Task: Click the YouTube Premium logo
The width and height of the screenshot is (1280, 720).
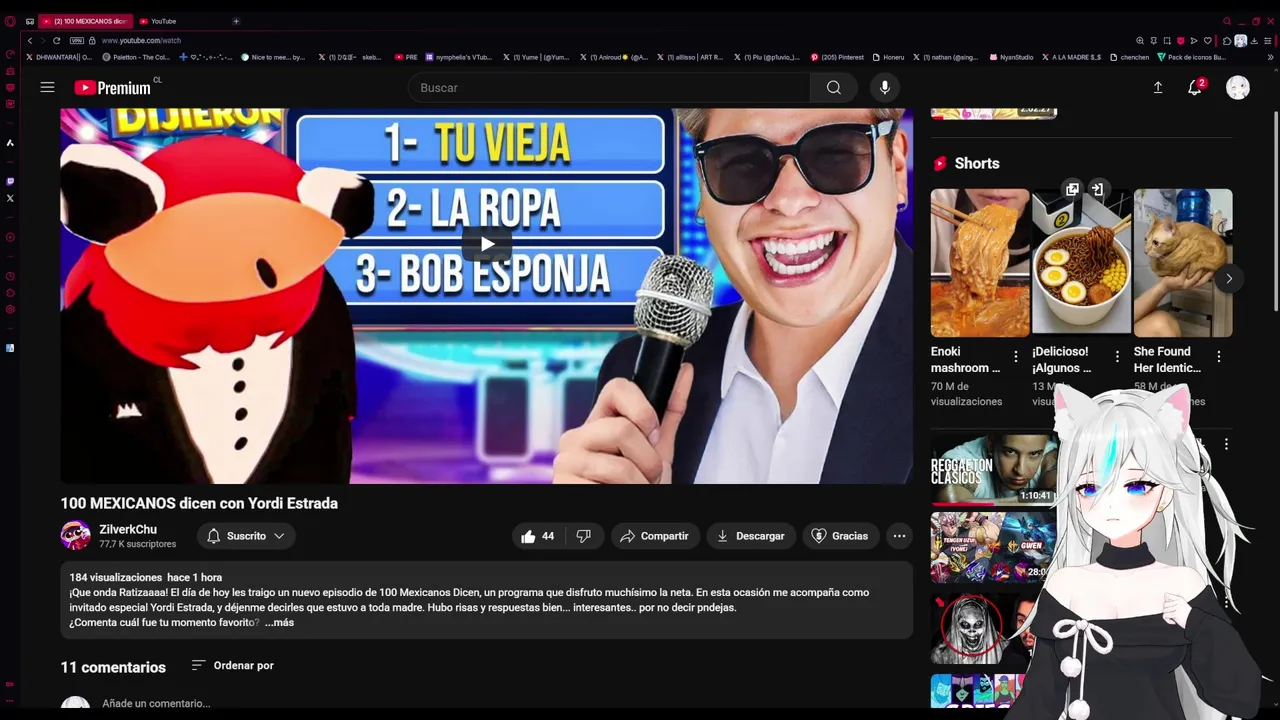Action: [x=112, y=88]
